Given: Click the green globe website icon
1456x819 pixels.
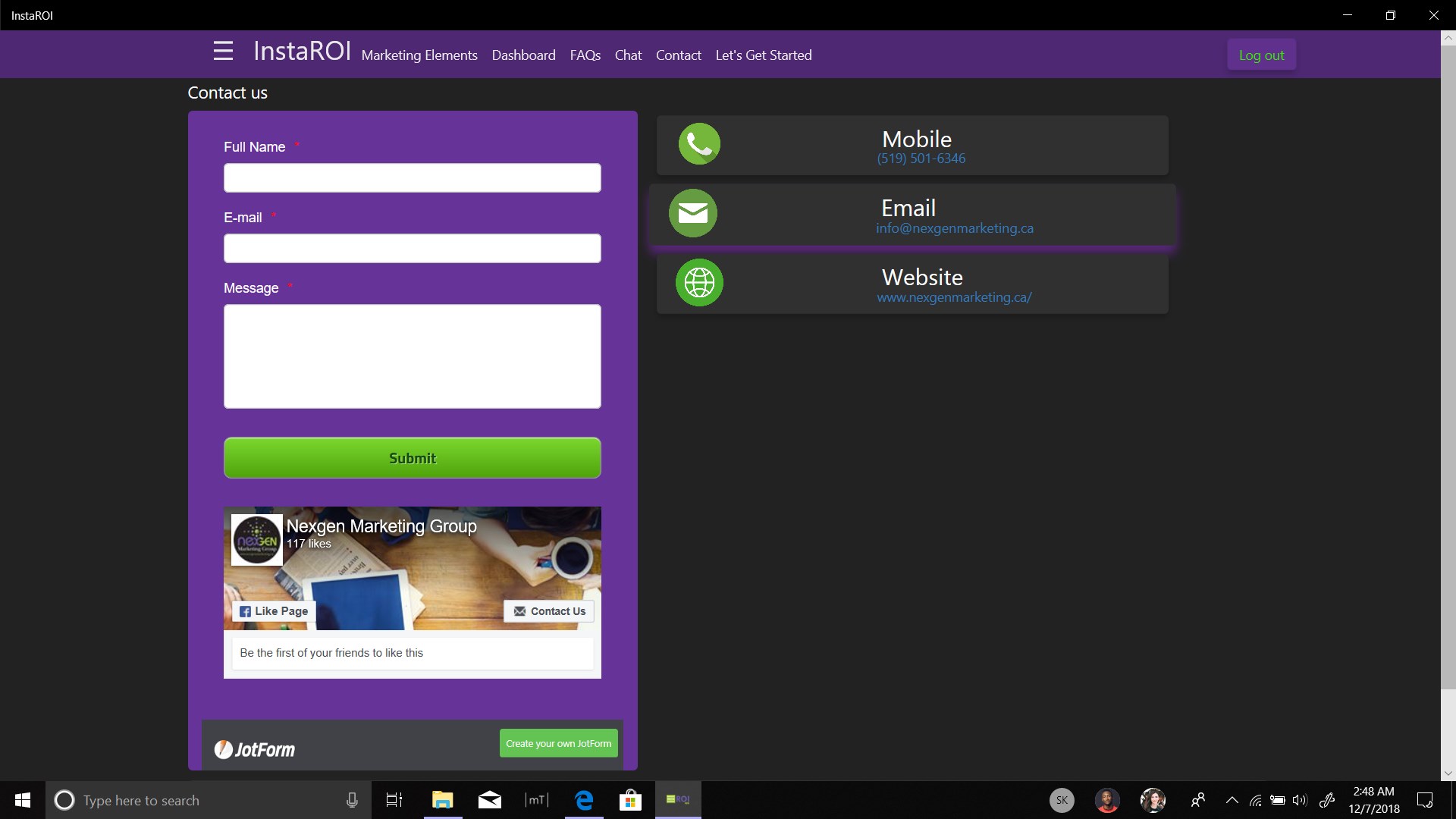Looking at the screenshot, I should [699, 283].
